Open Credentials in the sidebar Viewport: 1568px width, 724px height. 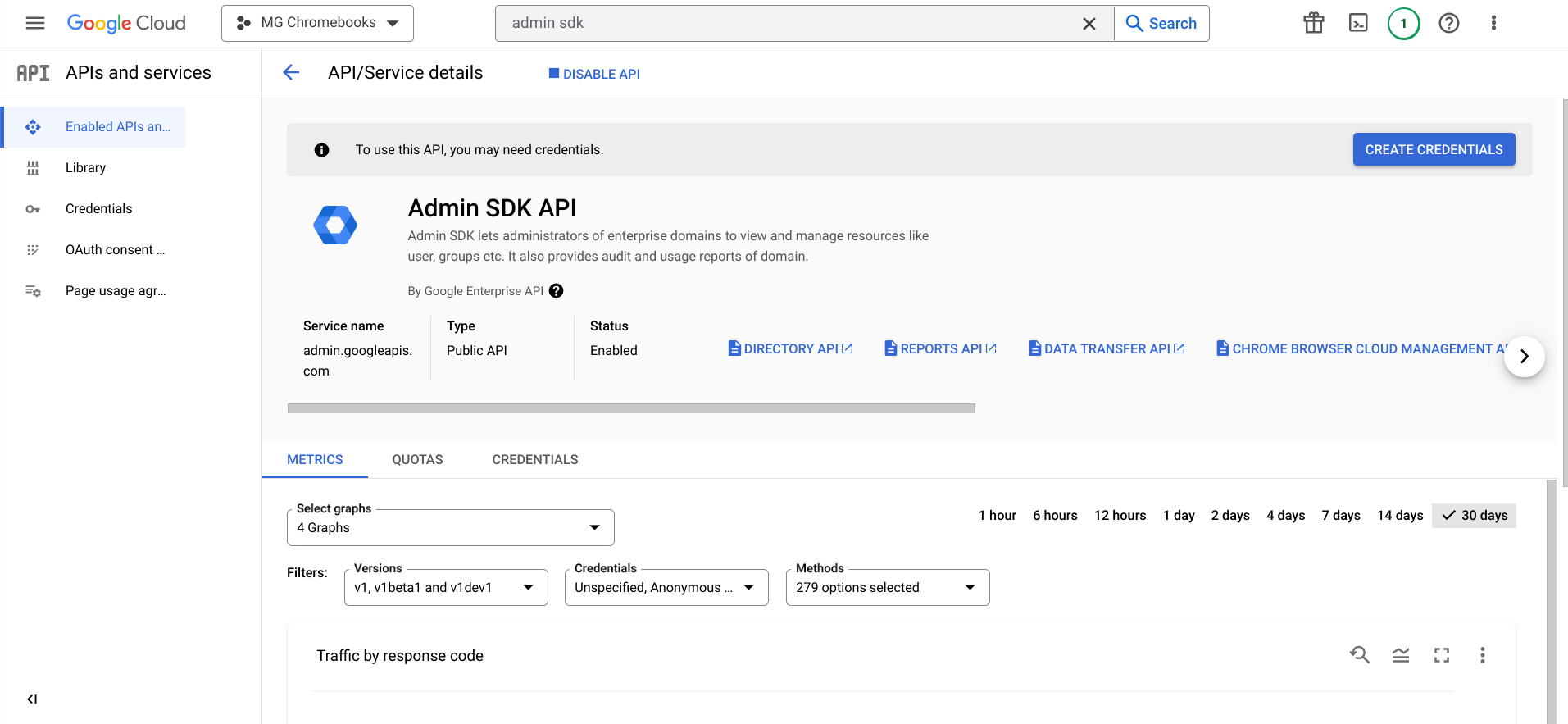(98, 209)
